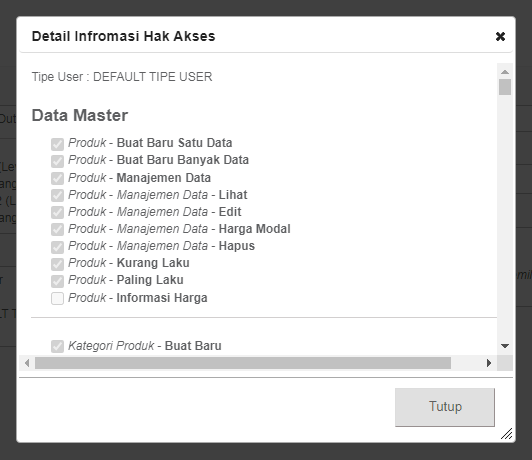Image resolution: width=532 pixels, height=460 pixels.
Task: Click the vertical scrollbar thumb
Action: coord(505,87)
